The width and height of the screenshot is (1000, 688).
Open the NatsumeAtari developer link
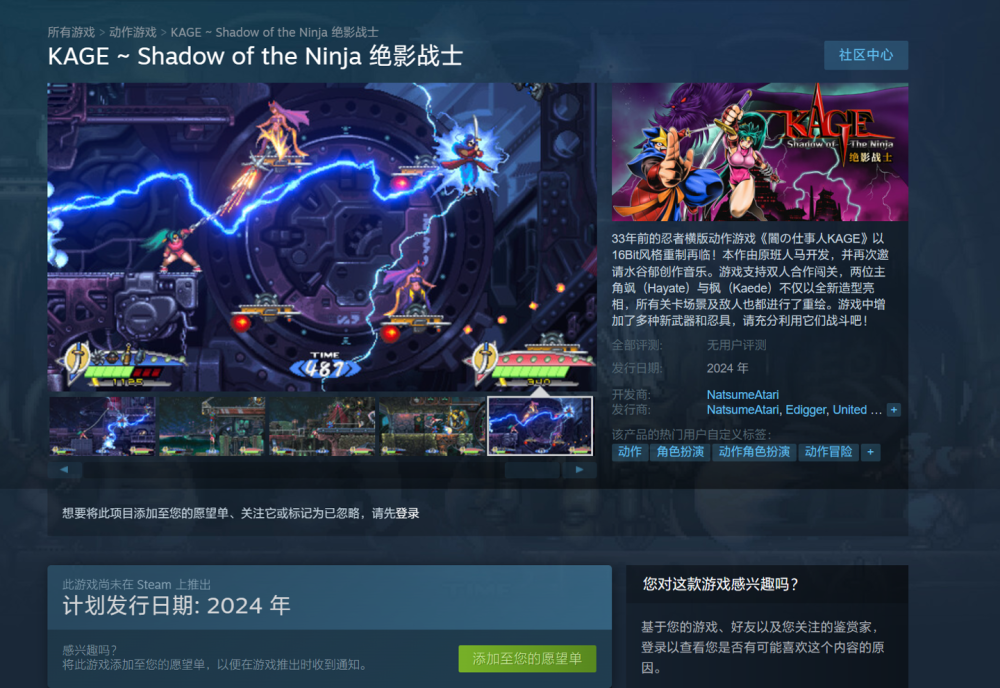[742, 395]
